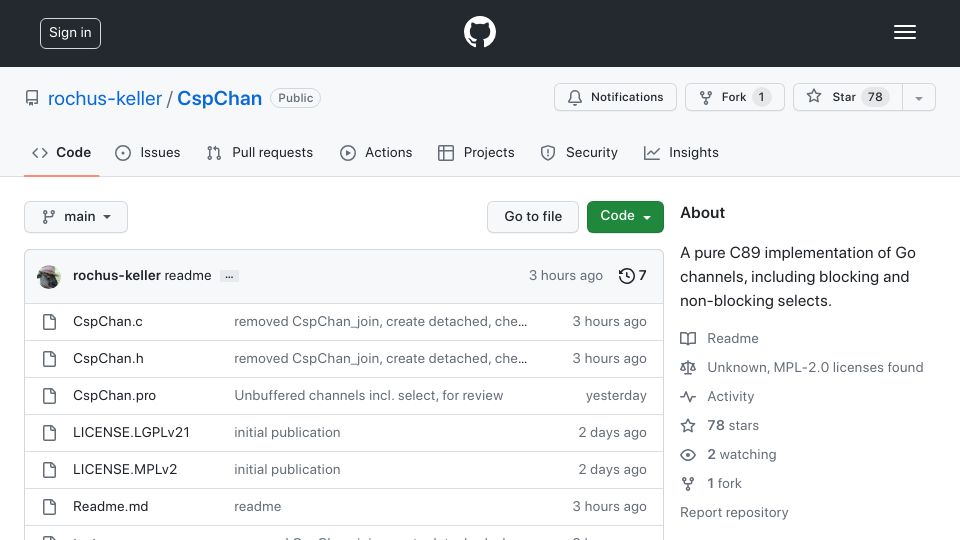Click the Readme link in About sidebar
The image size is (960, 540).
click(x=719, y=339)
